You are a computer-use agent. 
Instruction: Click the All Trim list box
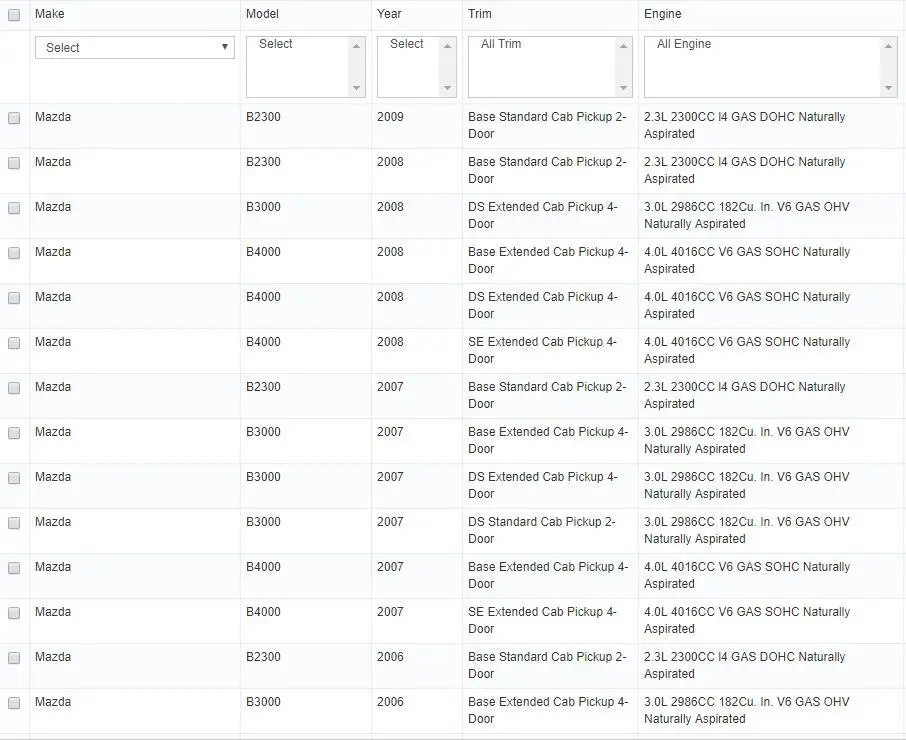tap(550, 67)
